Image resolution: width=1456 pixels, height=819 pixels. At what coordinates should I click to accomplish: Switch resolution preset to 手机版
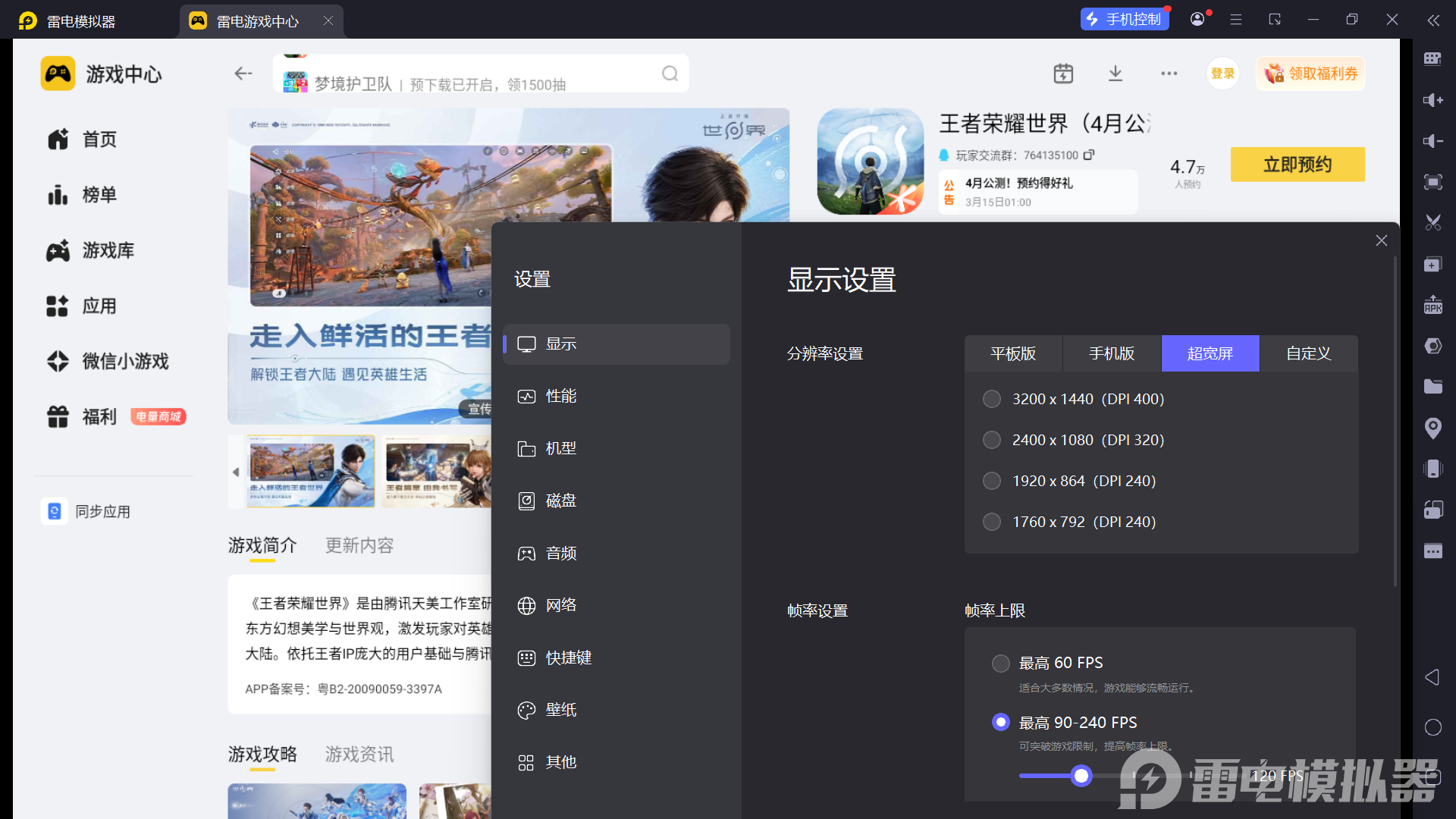pyautogui.click(x=1111, y=353)
